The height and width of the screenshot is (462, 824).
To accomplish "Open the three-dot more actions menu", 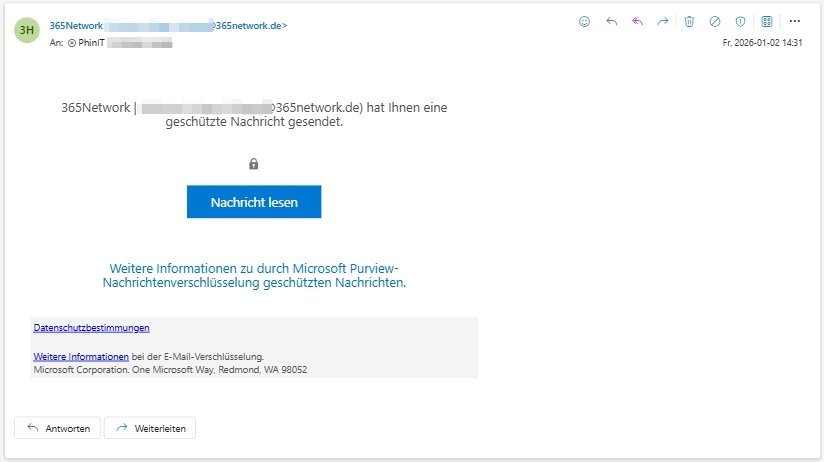I will pos(795,21).
